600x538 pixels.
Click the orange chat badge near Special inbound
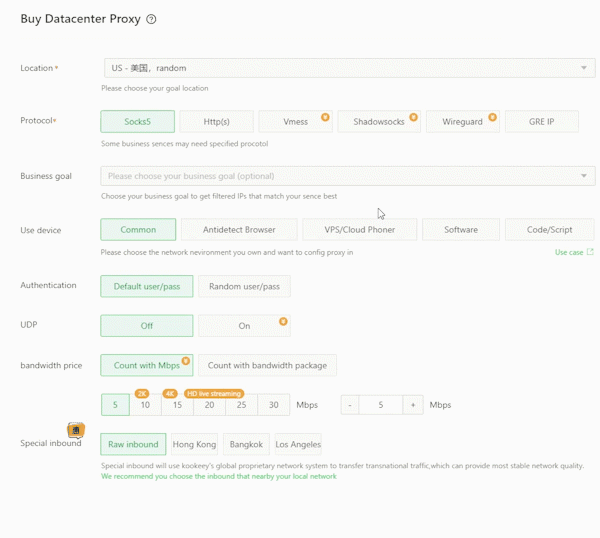75,430
